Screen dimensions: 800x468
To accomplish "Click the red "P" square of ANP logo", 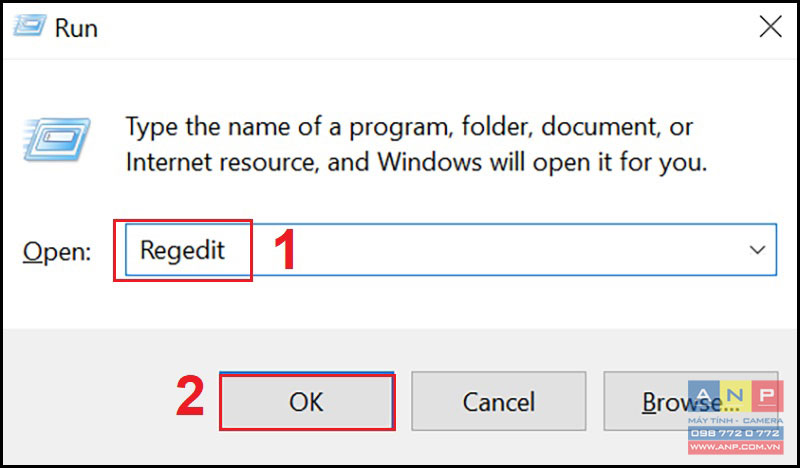I will (x=767, y=396).
